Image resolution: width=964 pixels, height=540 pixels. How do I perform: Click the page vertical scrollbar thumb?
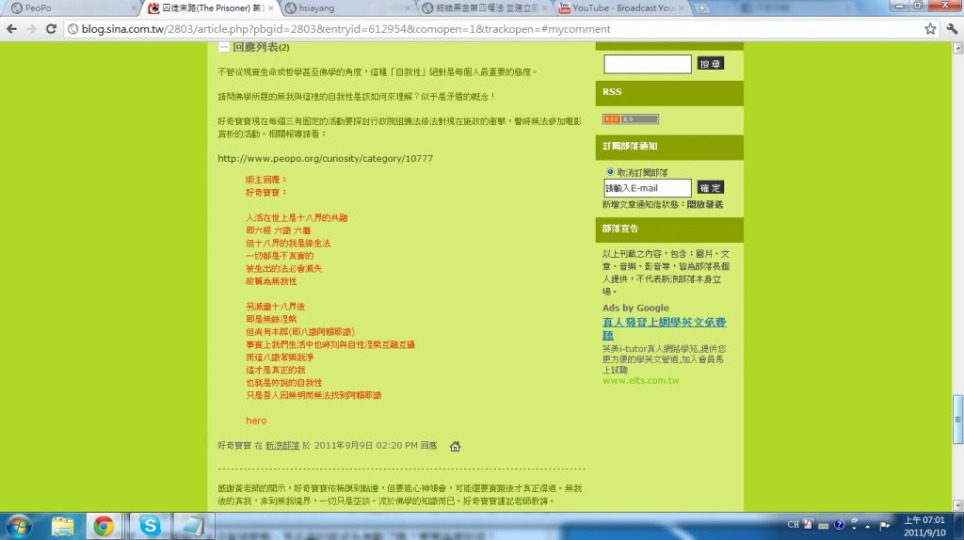[957, 410]
